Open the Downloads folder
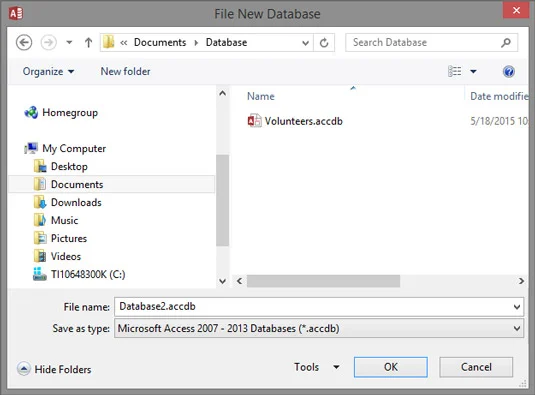Screen dimensions: 535x395 [x=76, y=203]
